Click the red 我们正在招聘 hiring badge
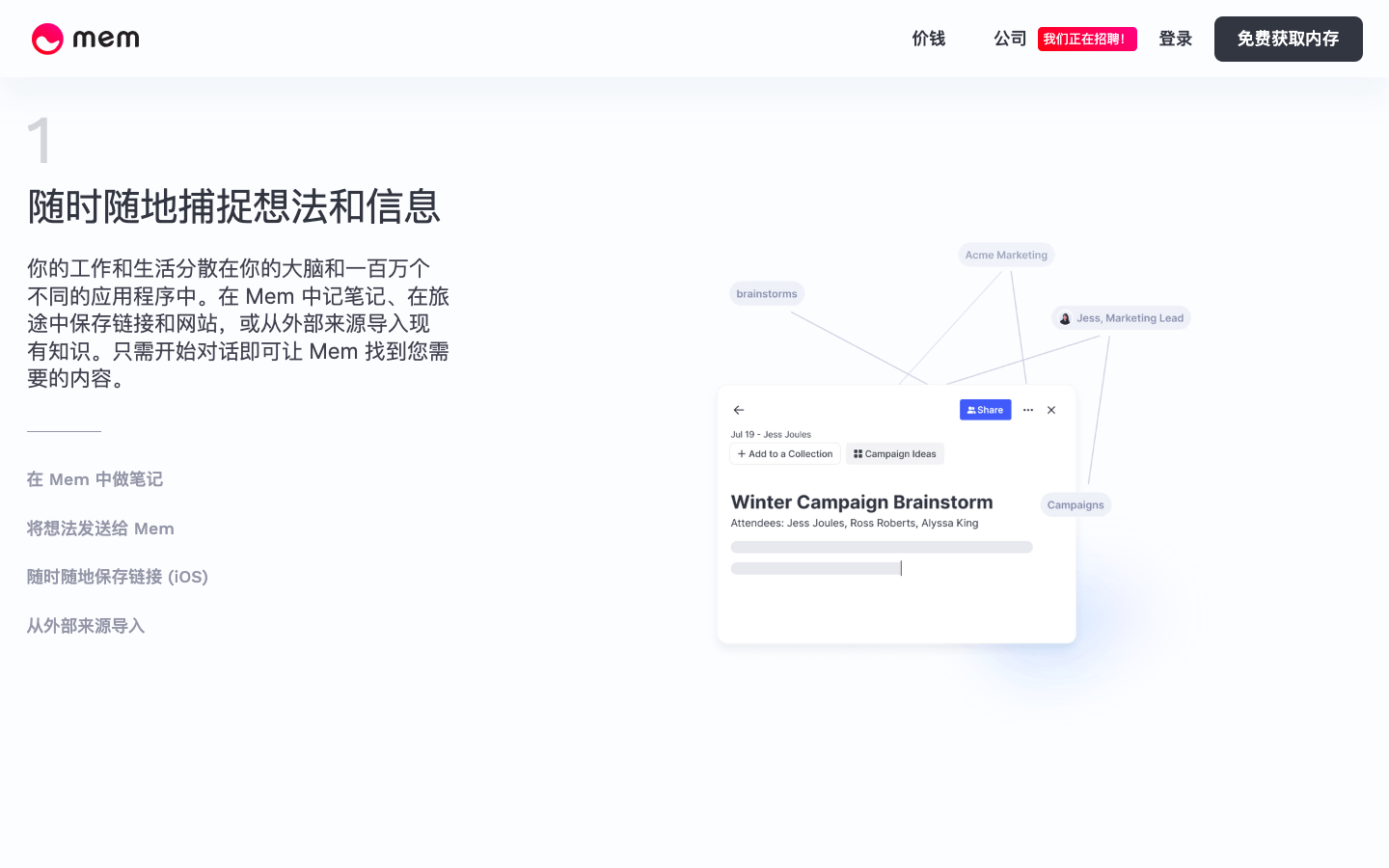This screenshot has height=868, width=1389. pyautogui.click(x=1087, y=40)
